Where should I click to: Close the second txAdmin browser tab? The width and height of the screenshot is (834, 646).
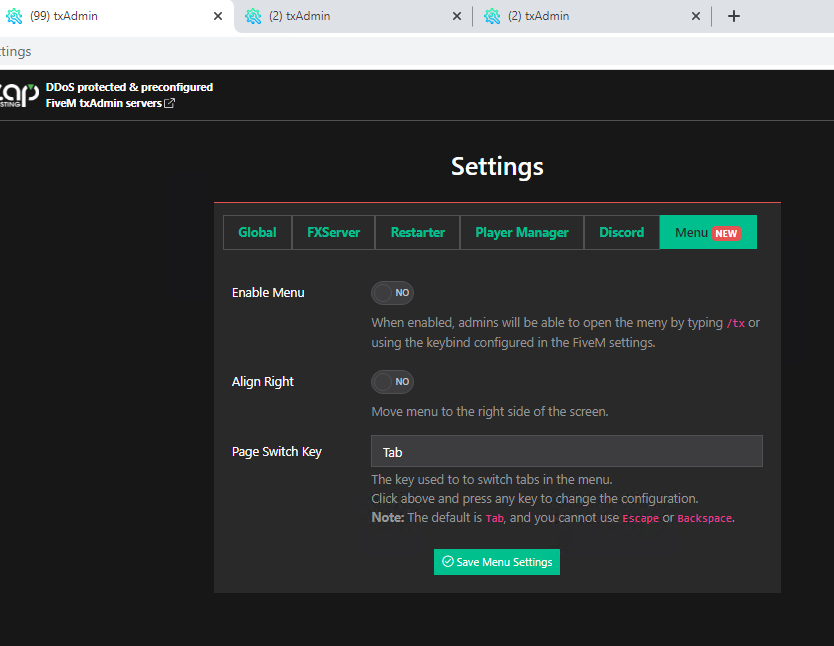coord(457,16)
